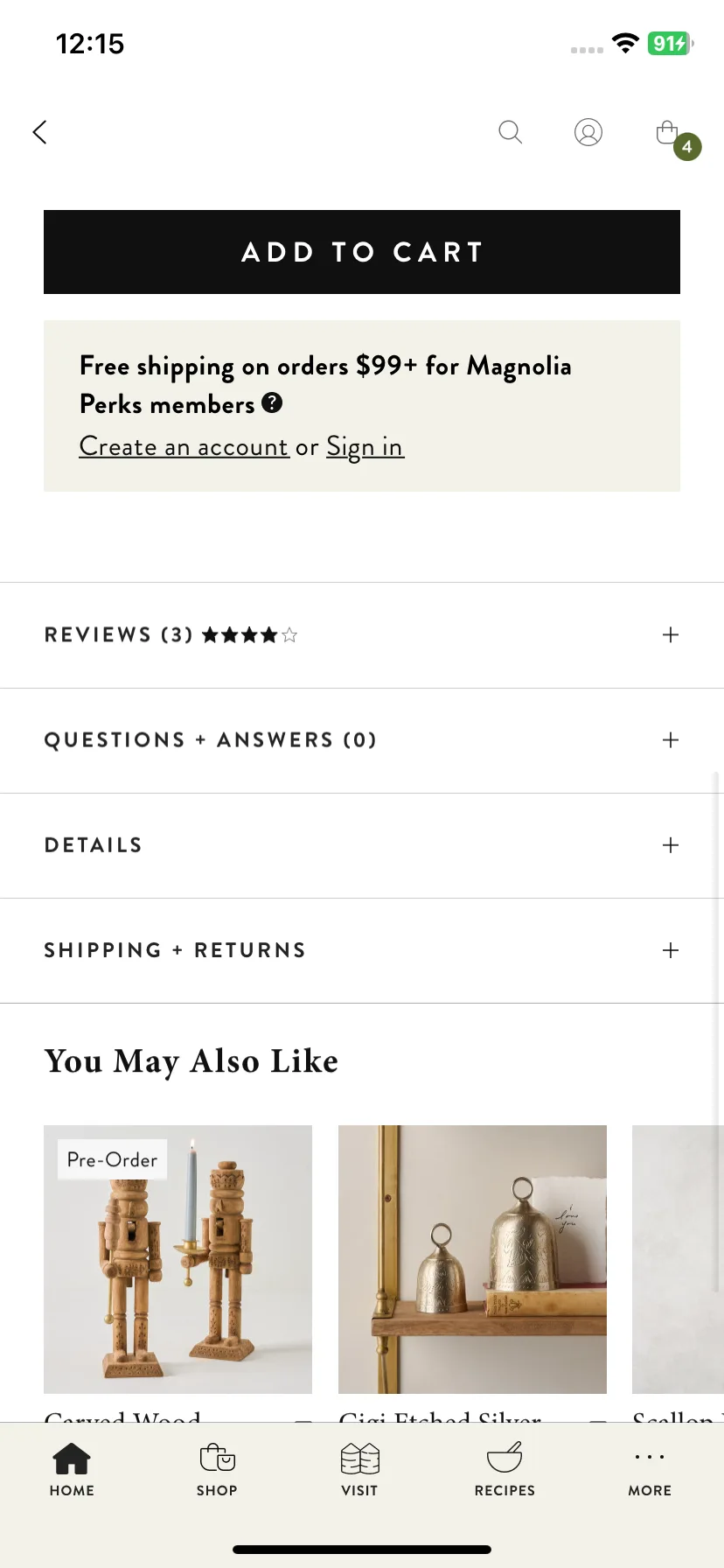Expand the Details section
This screenshot has width=724, height=1568.
(362, 845)
